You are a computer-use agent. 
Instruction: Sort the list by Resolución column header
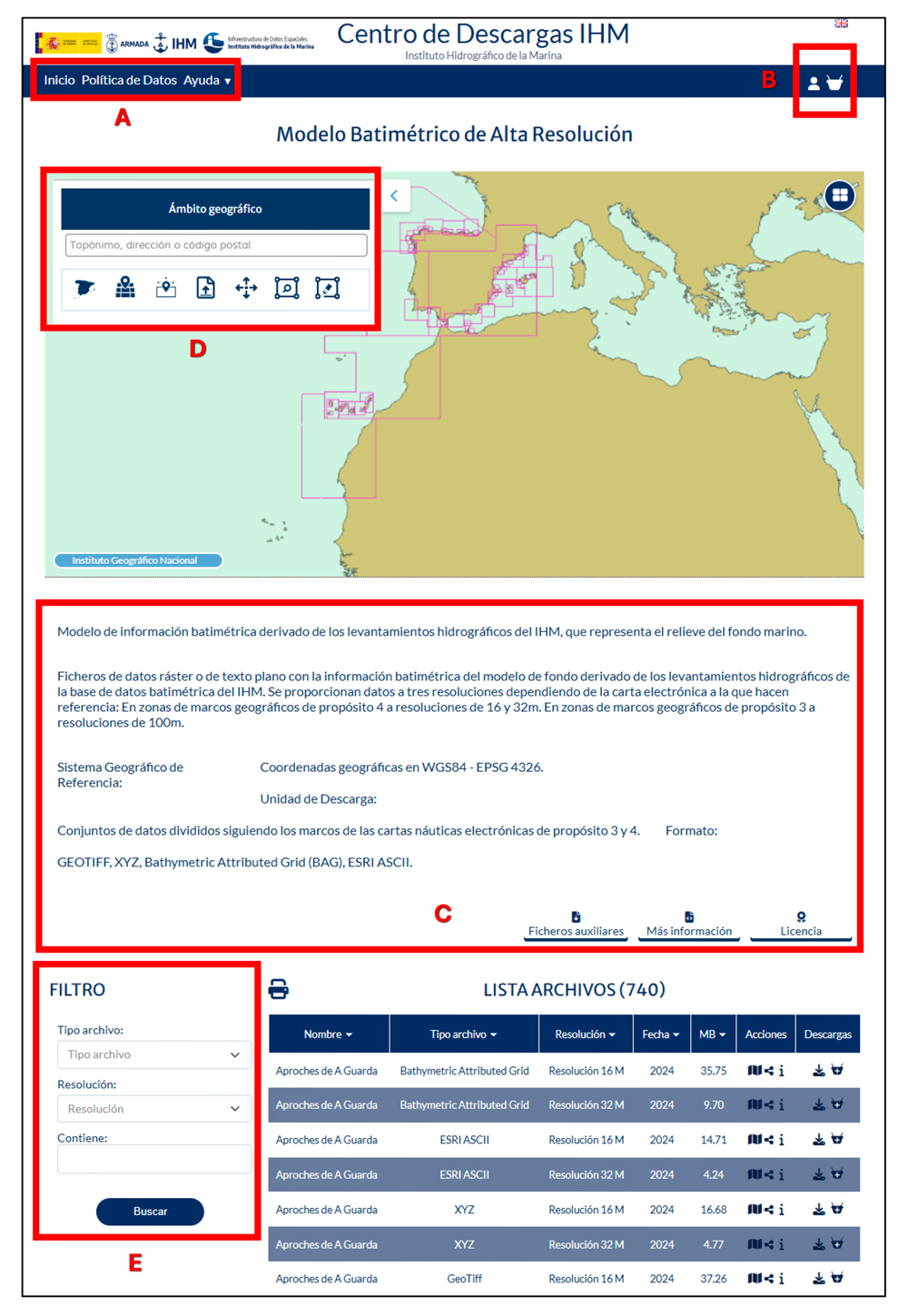[586, 1034]
